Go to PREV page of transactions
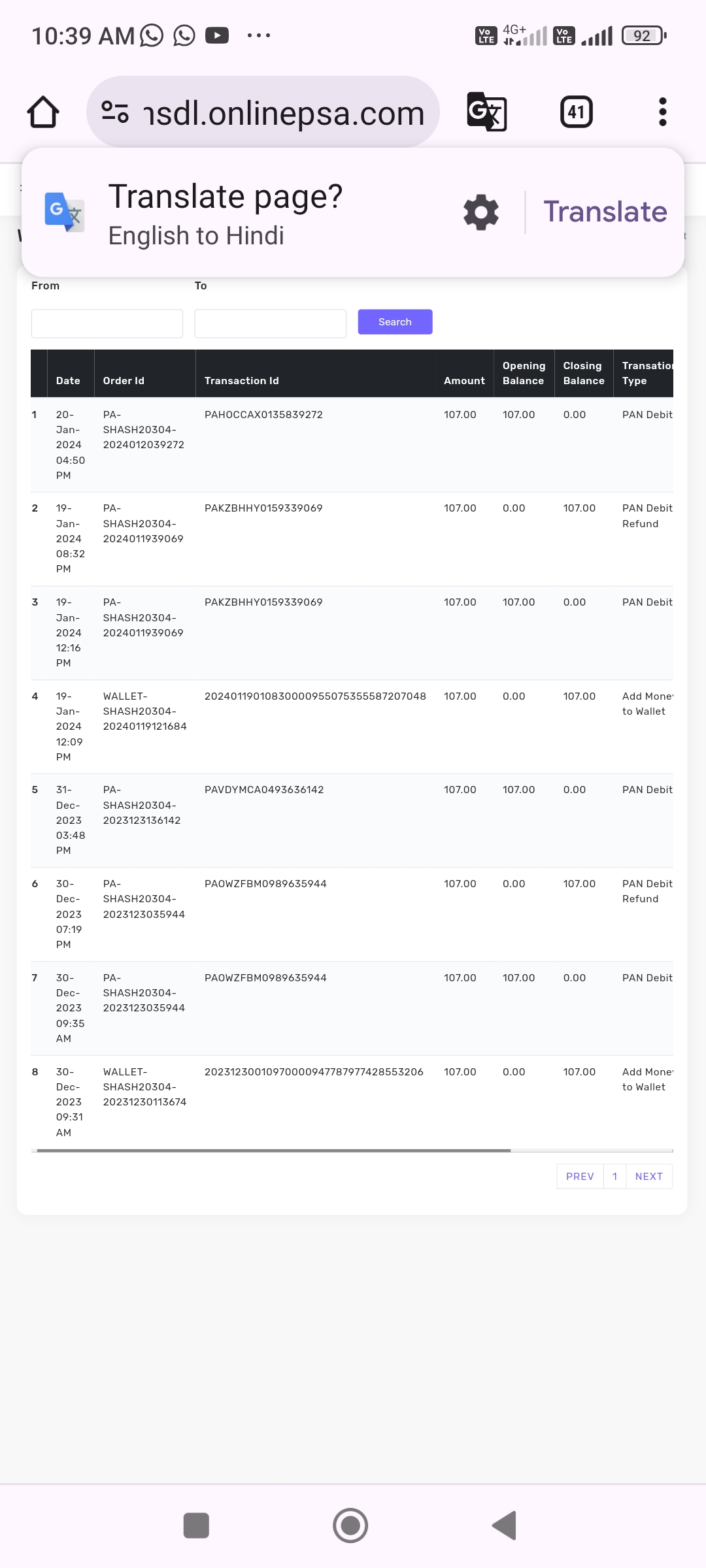This screenshot has width=706, height=1568. click(x=580, y=1177)
